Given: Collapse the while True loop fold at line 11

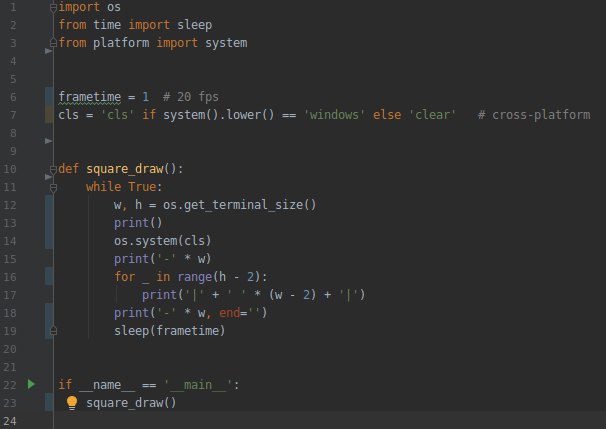Looking at the screenshot, I should coord(53,188).
